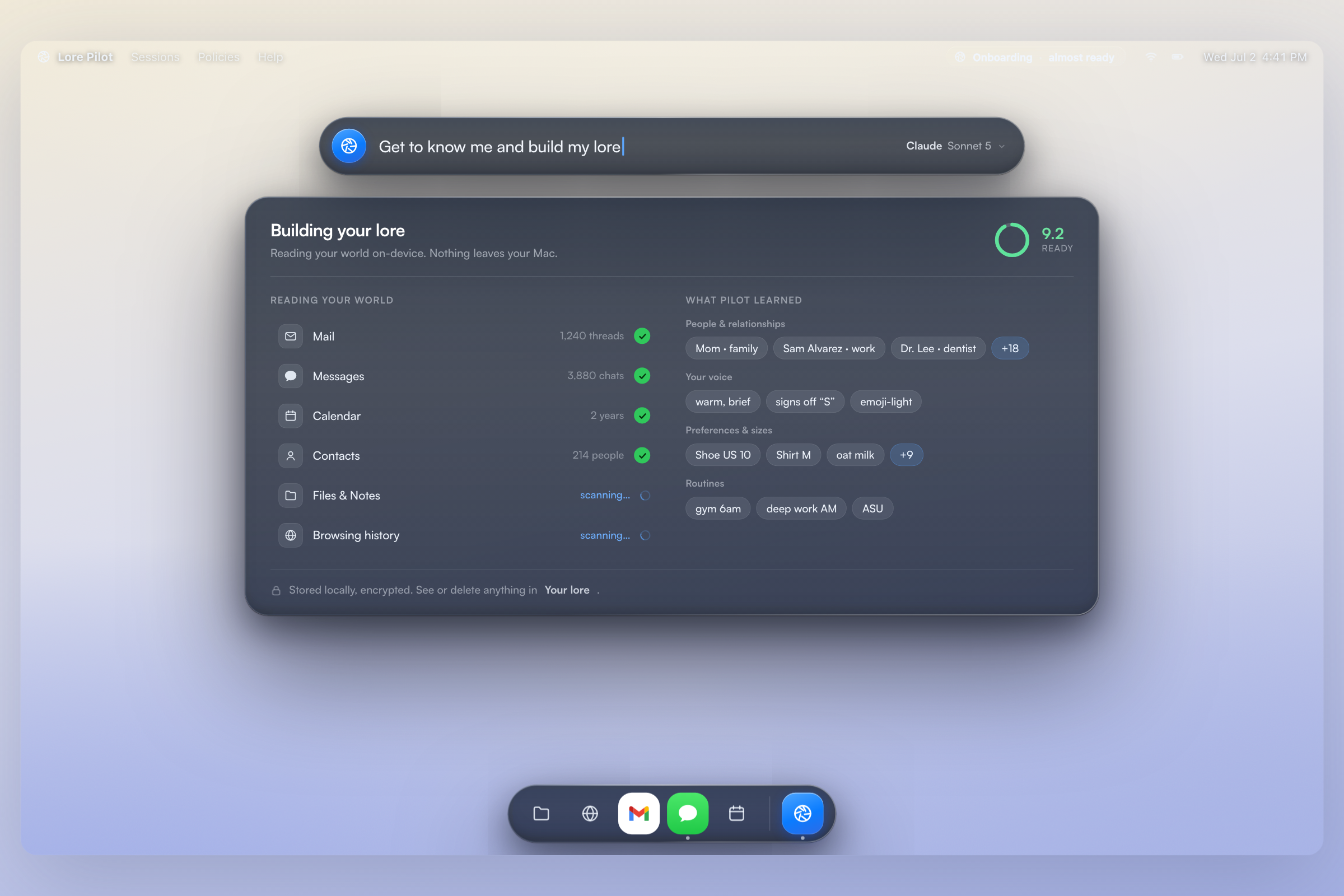Check the Wi-Fi status icon
Image resolution: width=1344 pixels, height=896 pixels.
(1151, 57)
